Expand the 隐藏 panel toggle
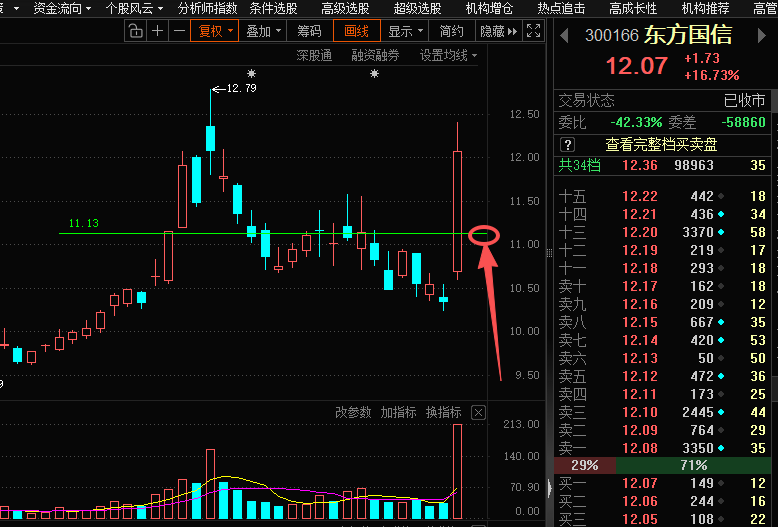 [499, 31]
